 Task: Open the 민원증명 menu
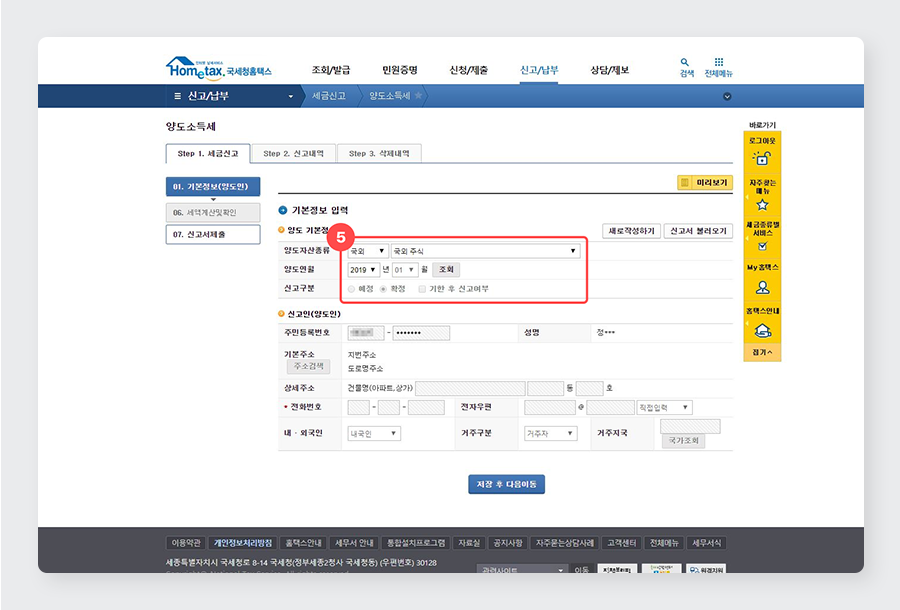pyautogui.click(x=399, y=70)
